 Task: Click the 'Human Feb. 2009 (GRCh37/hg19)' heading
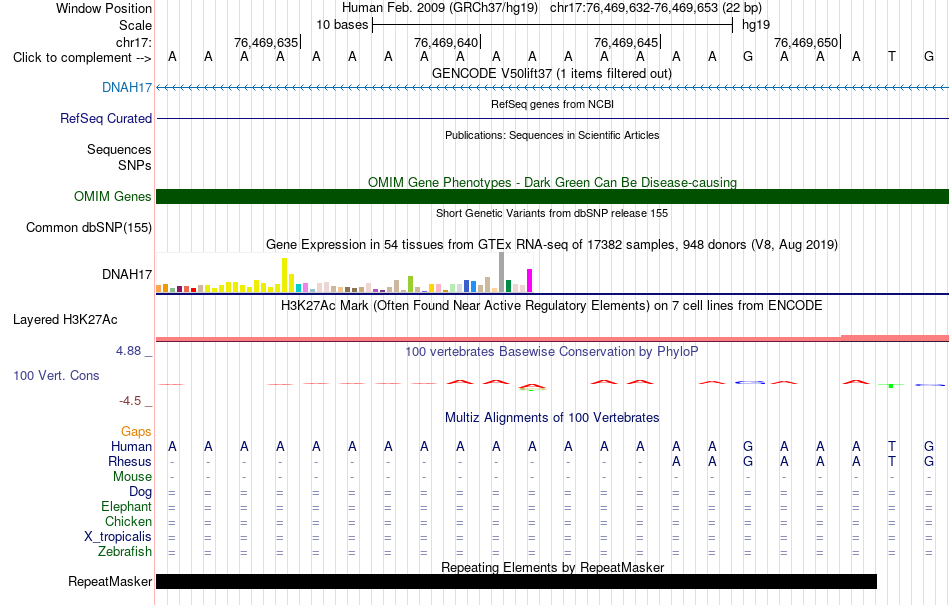point(440,8)
